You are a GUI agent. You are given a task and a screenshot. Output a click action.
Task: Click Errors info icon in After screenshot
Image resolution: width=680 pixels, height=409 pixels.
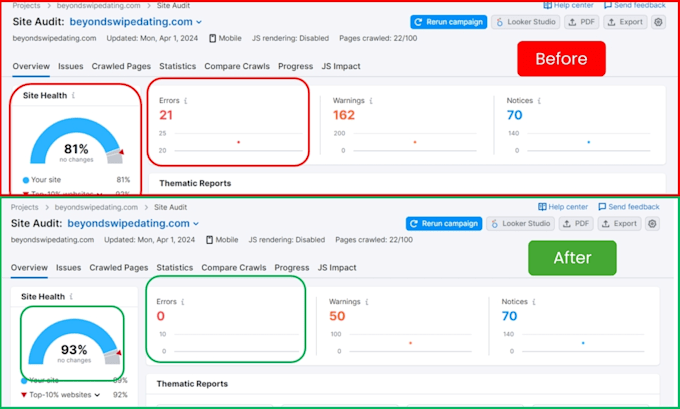183,302
